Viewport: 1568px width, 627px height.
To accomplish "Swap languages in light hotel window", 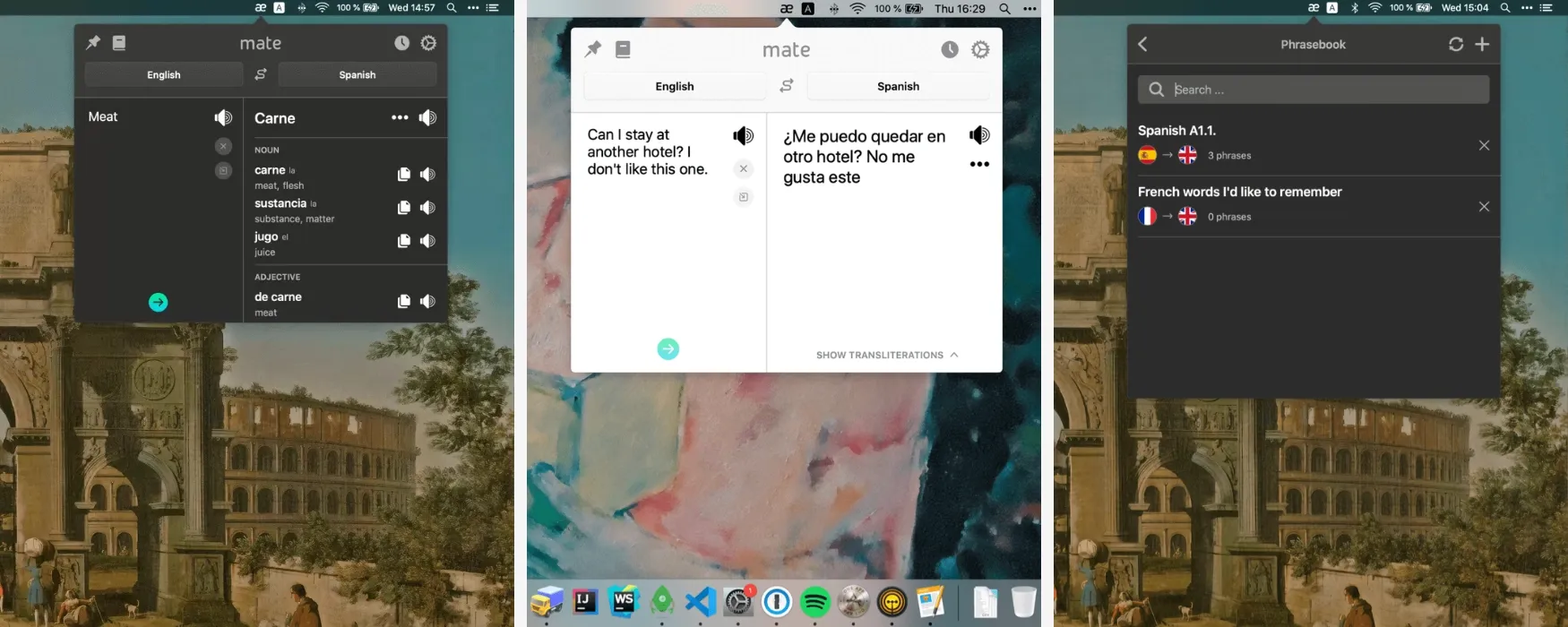I will point(787,86).
